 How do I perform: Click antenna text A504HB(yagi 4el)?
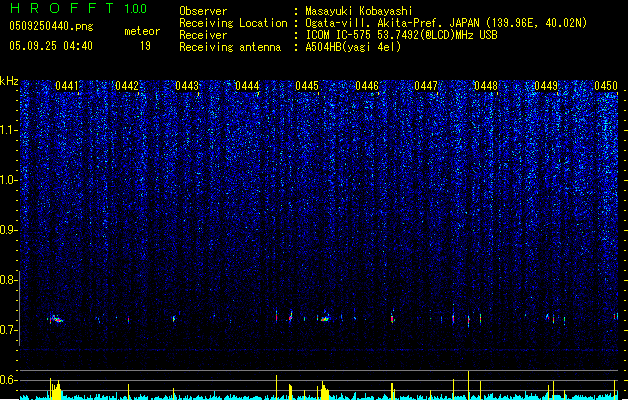click(353, 47)
